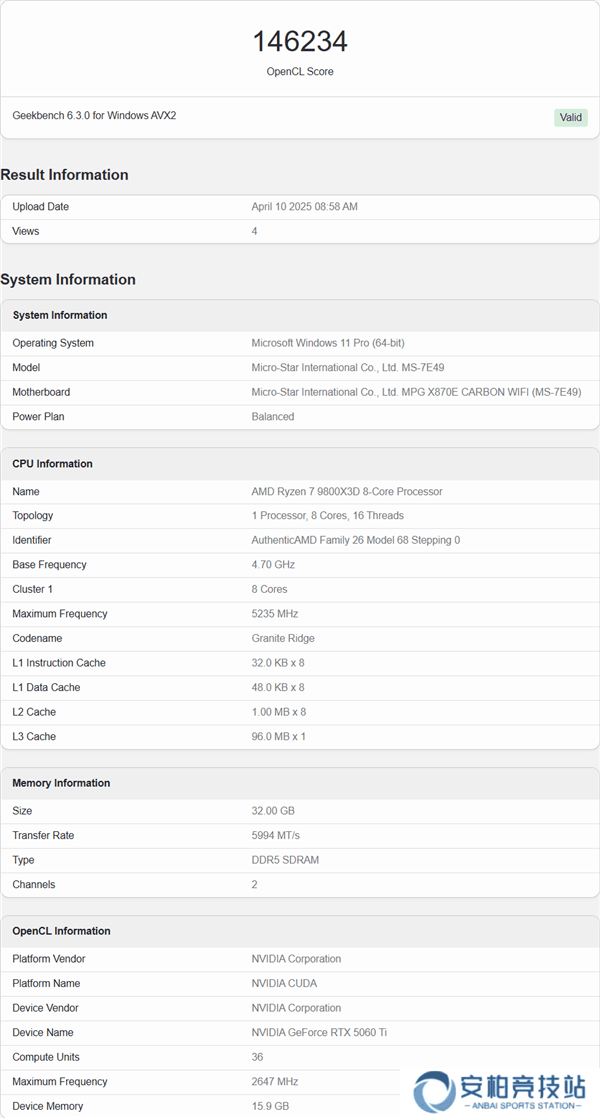Click the Codename row label

(x=37, y=638)
